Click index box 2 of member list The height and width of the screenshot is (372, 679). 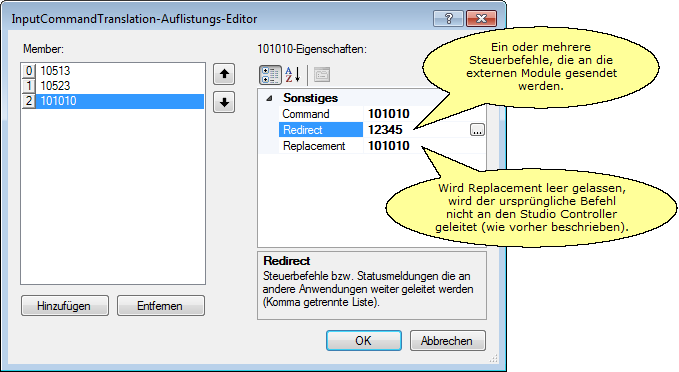(x=29, y=101)
